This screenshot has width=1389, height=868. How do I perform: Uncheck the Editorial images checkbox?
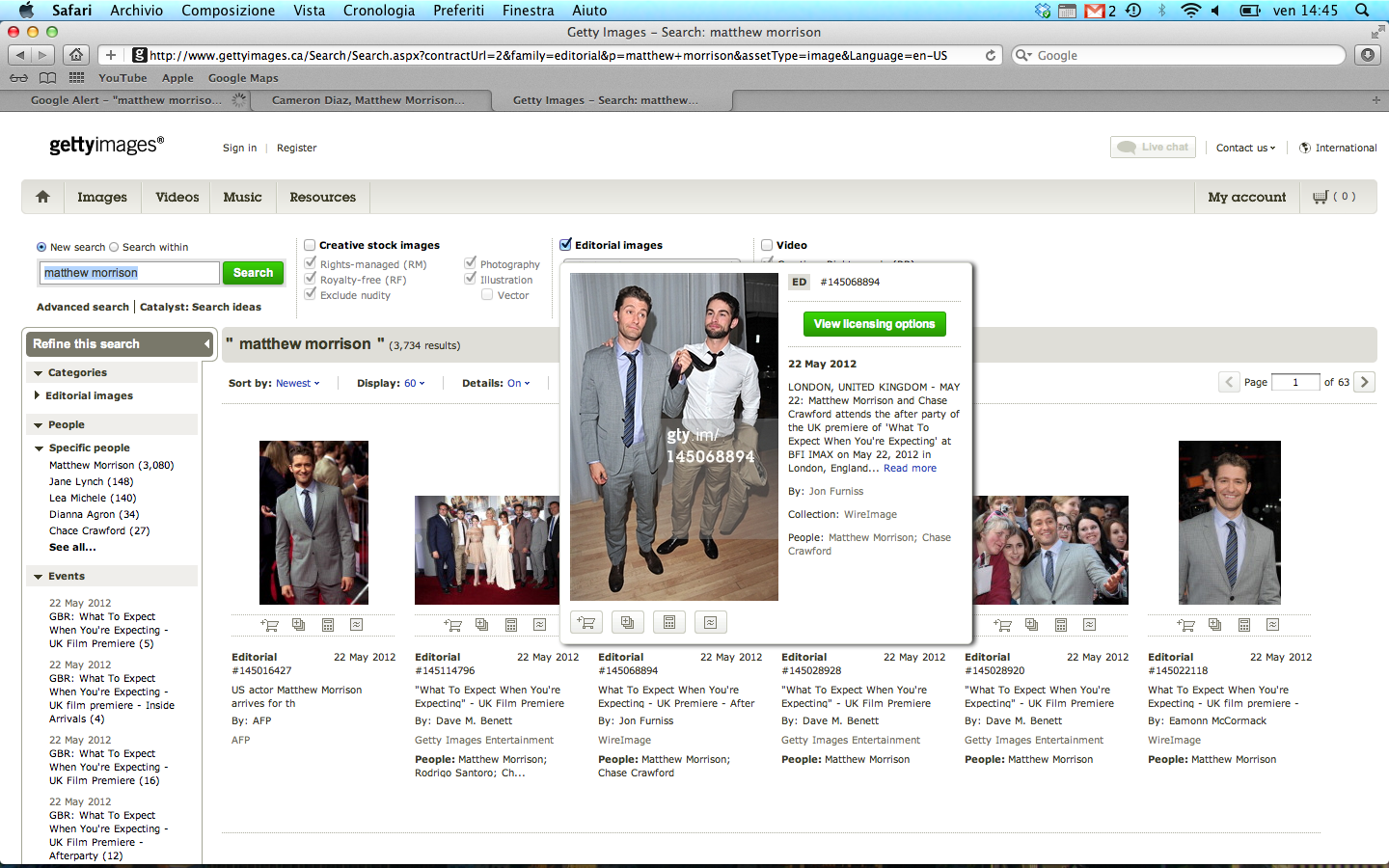tap(565, 245)
